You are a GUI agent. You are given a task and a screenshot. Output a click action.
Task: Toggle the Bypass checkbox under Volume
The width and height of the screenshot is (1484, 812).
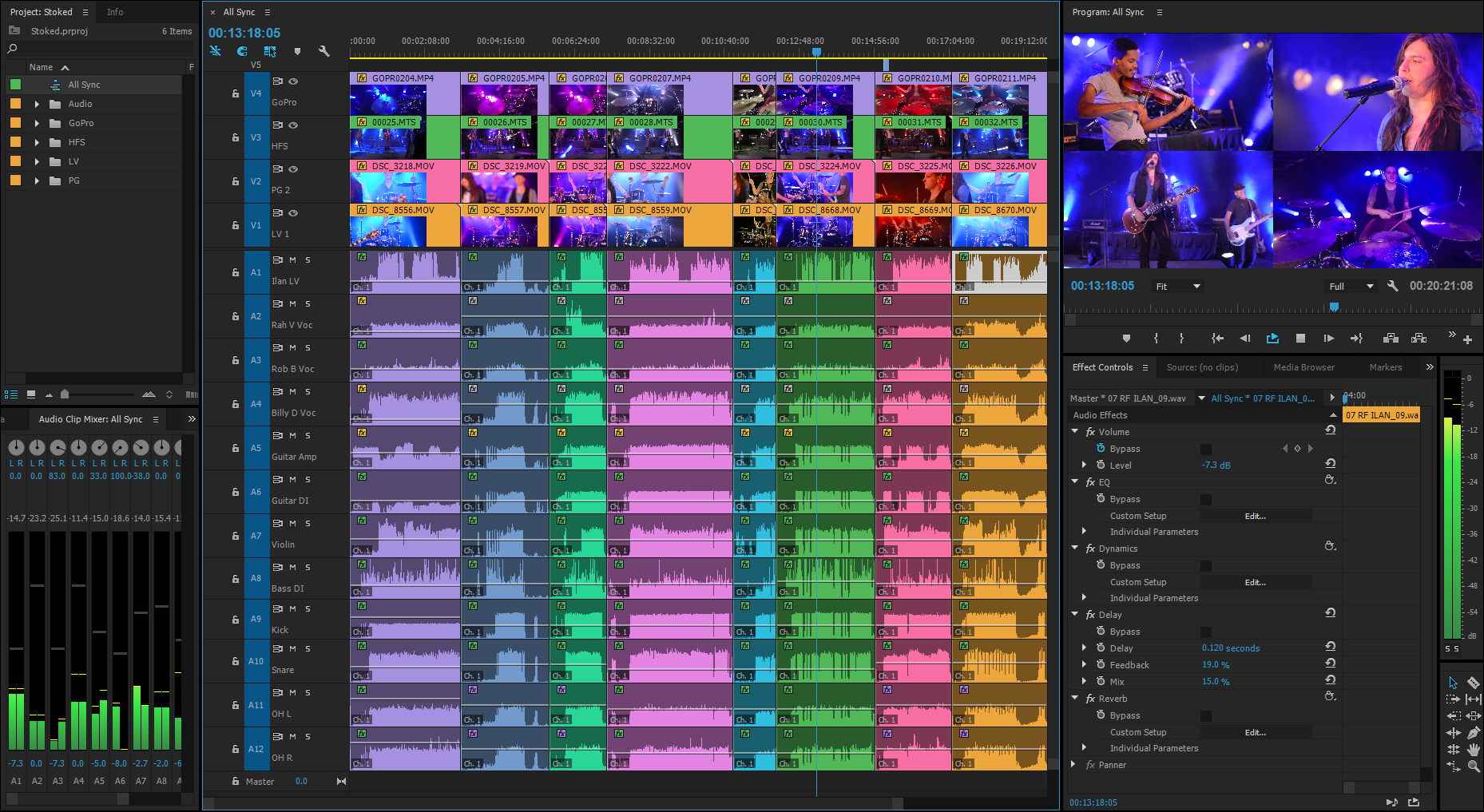(1206, 449)
